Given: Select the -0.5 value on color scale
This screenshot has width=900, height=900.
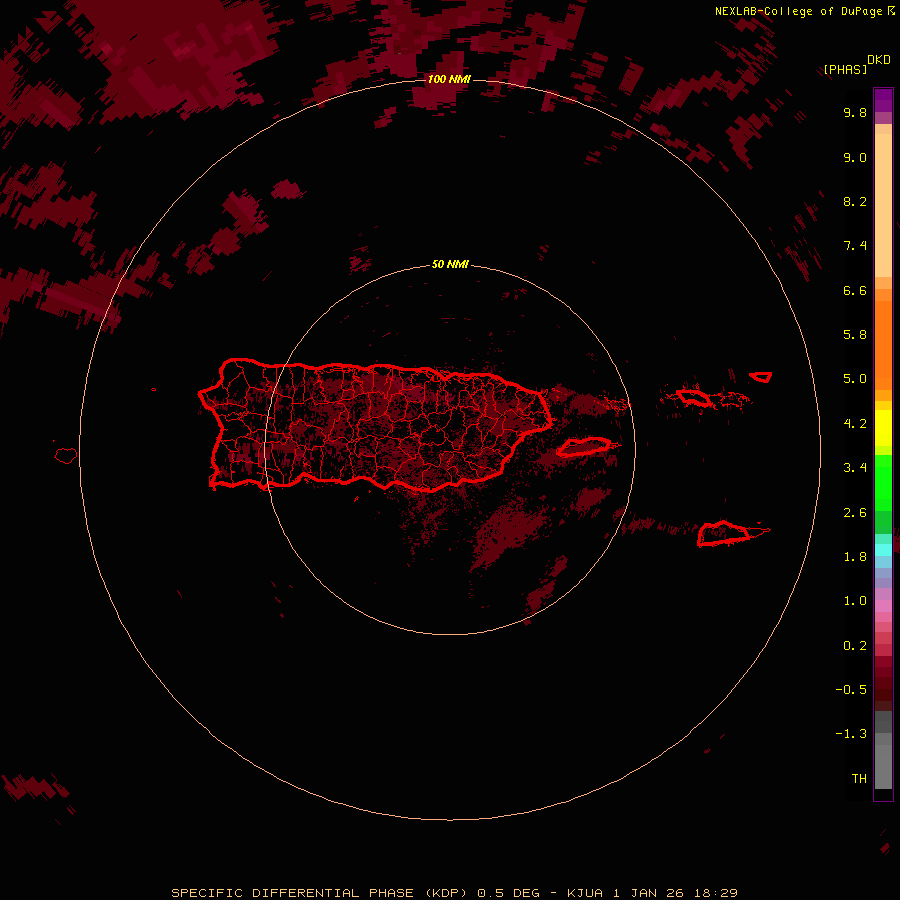Looking at the screenshot, I should (851, 690).
